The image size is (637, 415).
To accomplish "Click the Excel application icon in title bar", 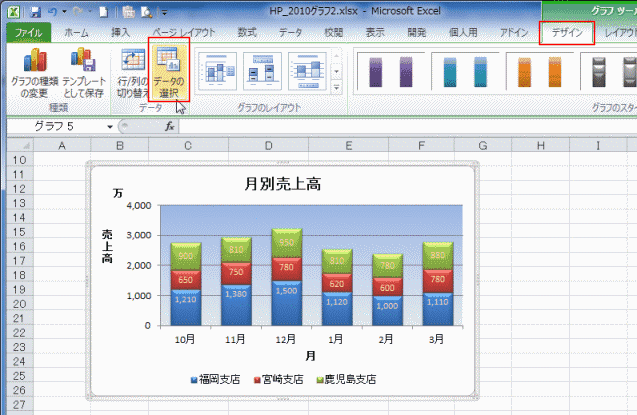I will pyautogui.click(x=13, y=12).
